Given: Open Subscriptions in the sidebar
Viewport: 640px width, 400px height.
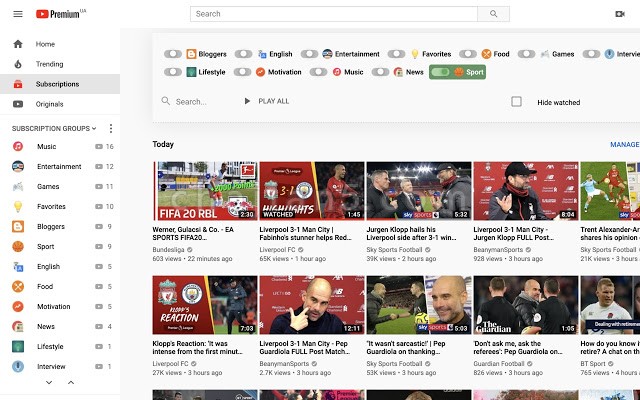Looking at the screenshot, I should pos(60,84).
